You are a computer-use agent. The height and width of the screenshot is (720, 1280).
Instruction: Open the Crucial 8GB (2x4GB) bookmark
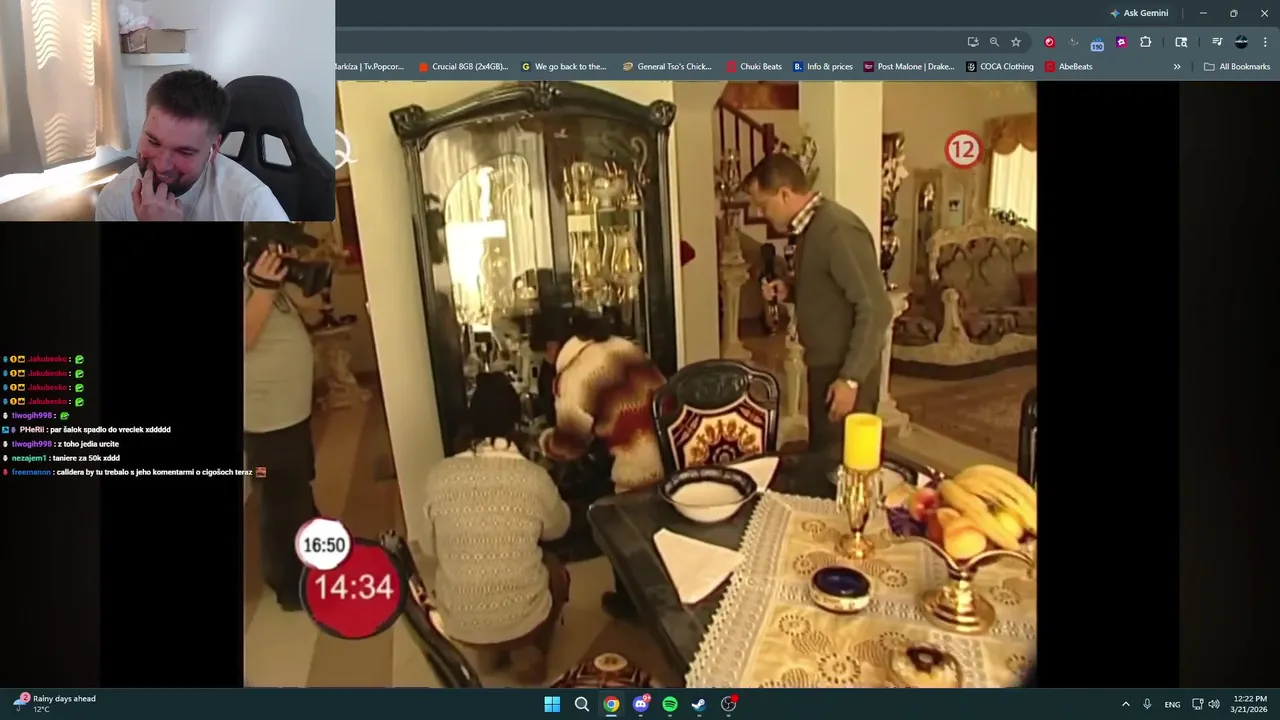[x=463, y=67]
